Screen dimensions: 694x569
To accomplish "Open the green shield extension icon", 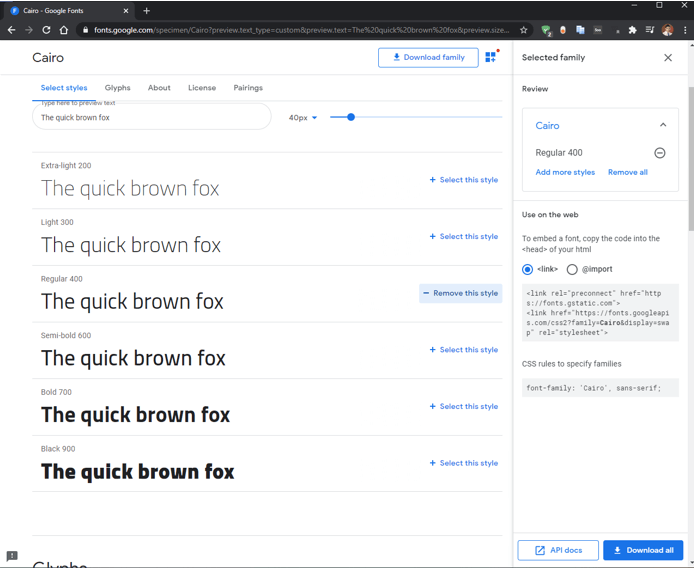I will [x=546, y=30].
